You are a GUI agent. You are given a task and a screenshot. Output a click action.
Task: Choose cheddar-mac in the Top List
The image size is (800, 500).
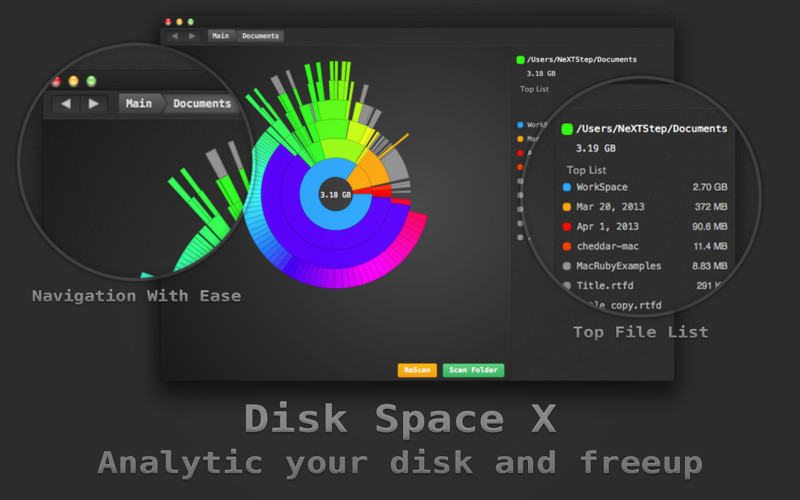(607, 246)
